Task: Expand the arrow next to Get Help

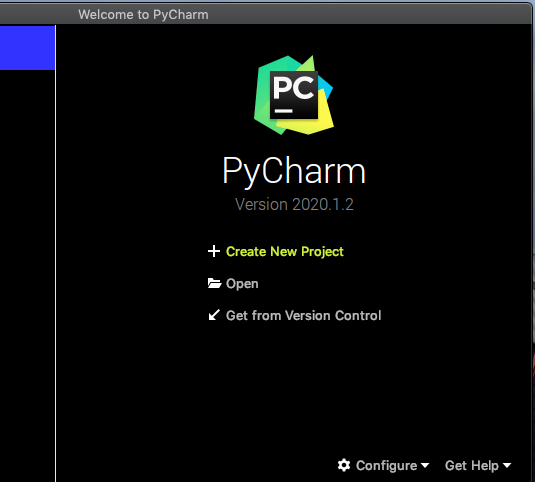Action: [507, 465]
